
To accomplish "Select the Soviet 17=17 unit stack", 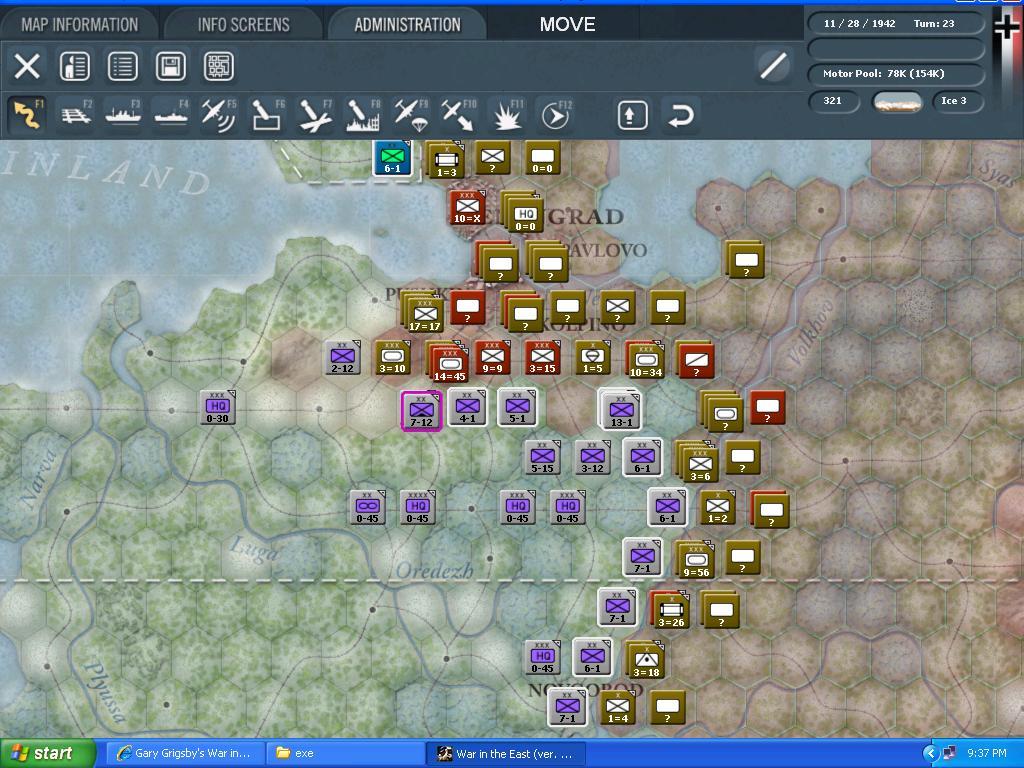I will coord(424,314).
